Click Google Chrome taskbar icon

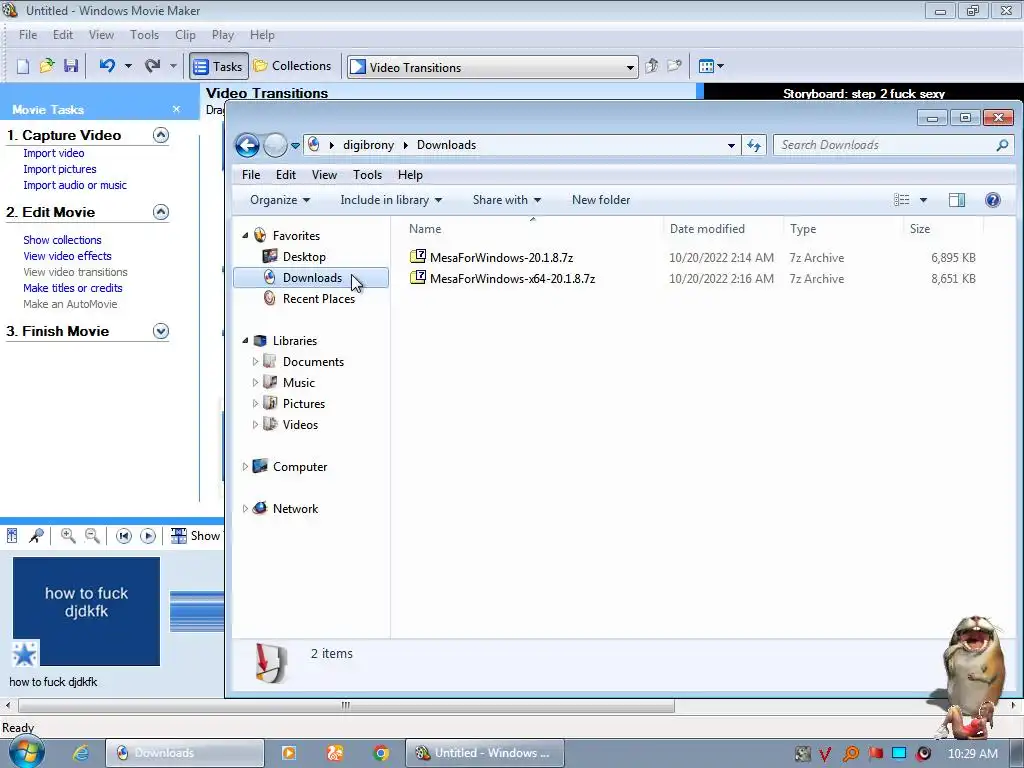pos(381,753)
